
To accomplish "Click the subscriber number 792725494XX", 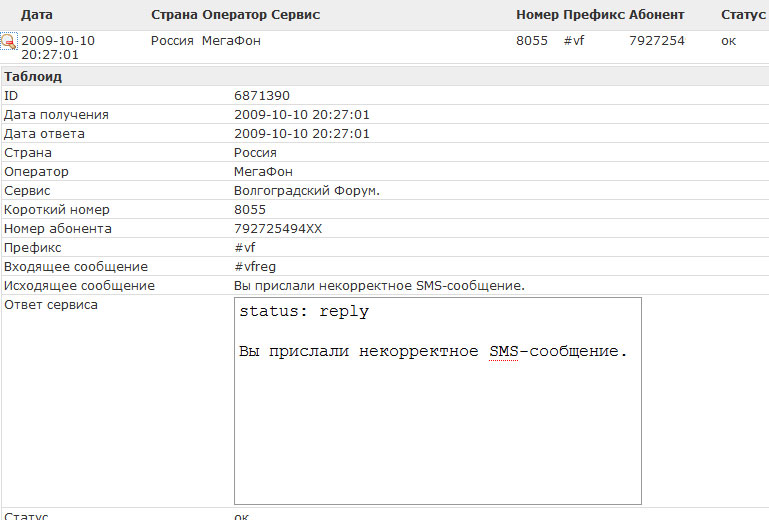I will tap(278, 229).
